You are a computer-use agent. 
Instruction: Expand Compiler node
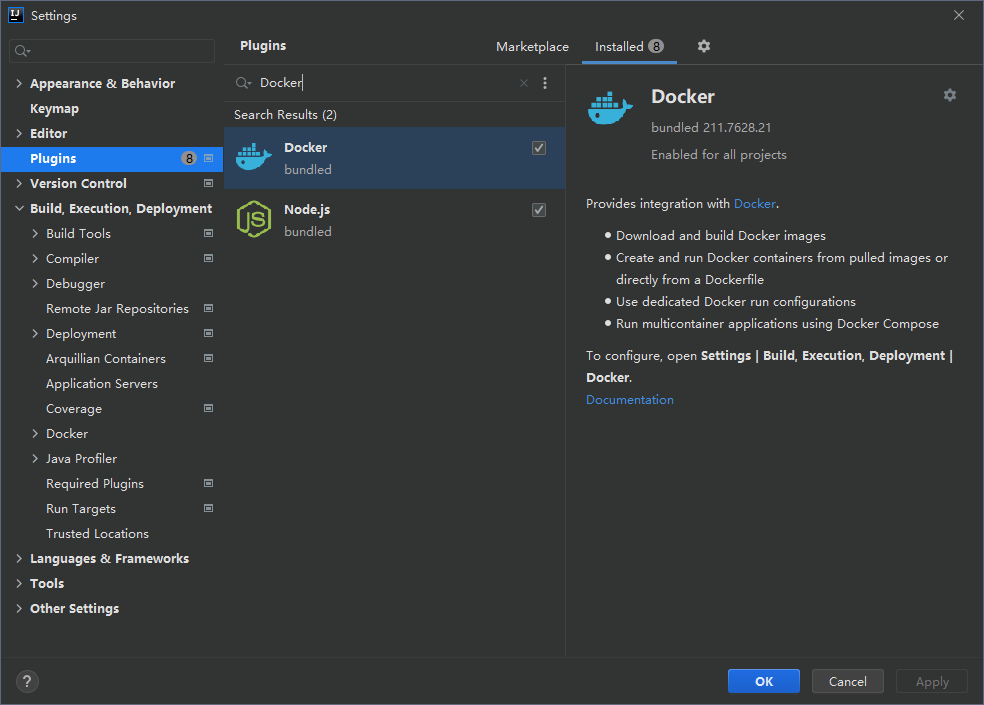pyautogui.click(x=35, y=258)
